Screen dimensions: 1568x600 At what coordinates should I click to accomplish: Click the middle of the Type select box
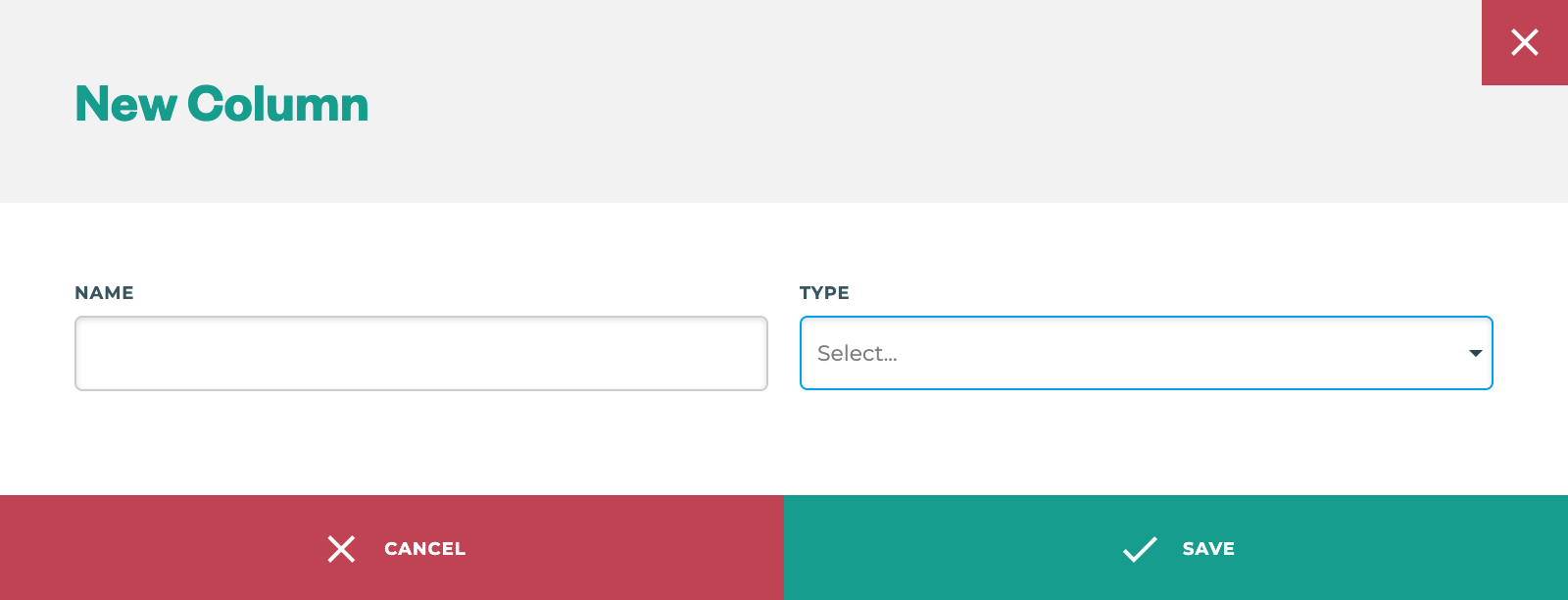(1146, 353)
